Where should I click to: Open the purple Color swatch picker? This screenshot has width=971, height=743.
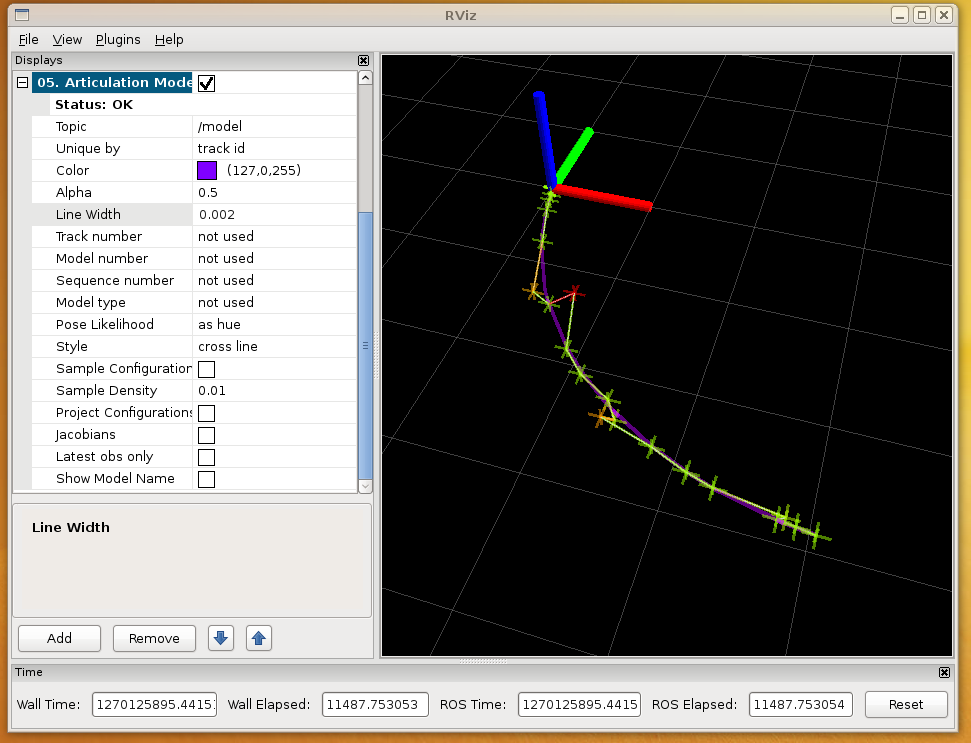[x=207, y=170]
